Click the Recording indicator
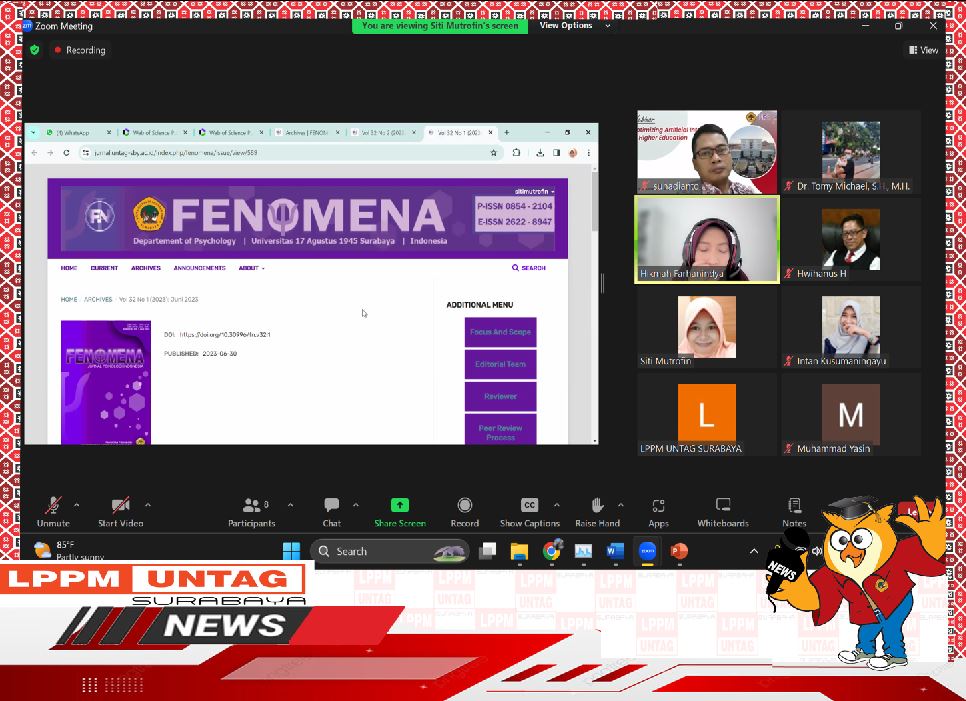 (80, 50)
